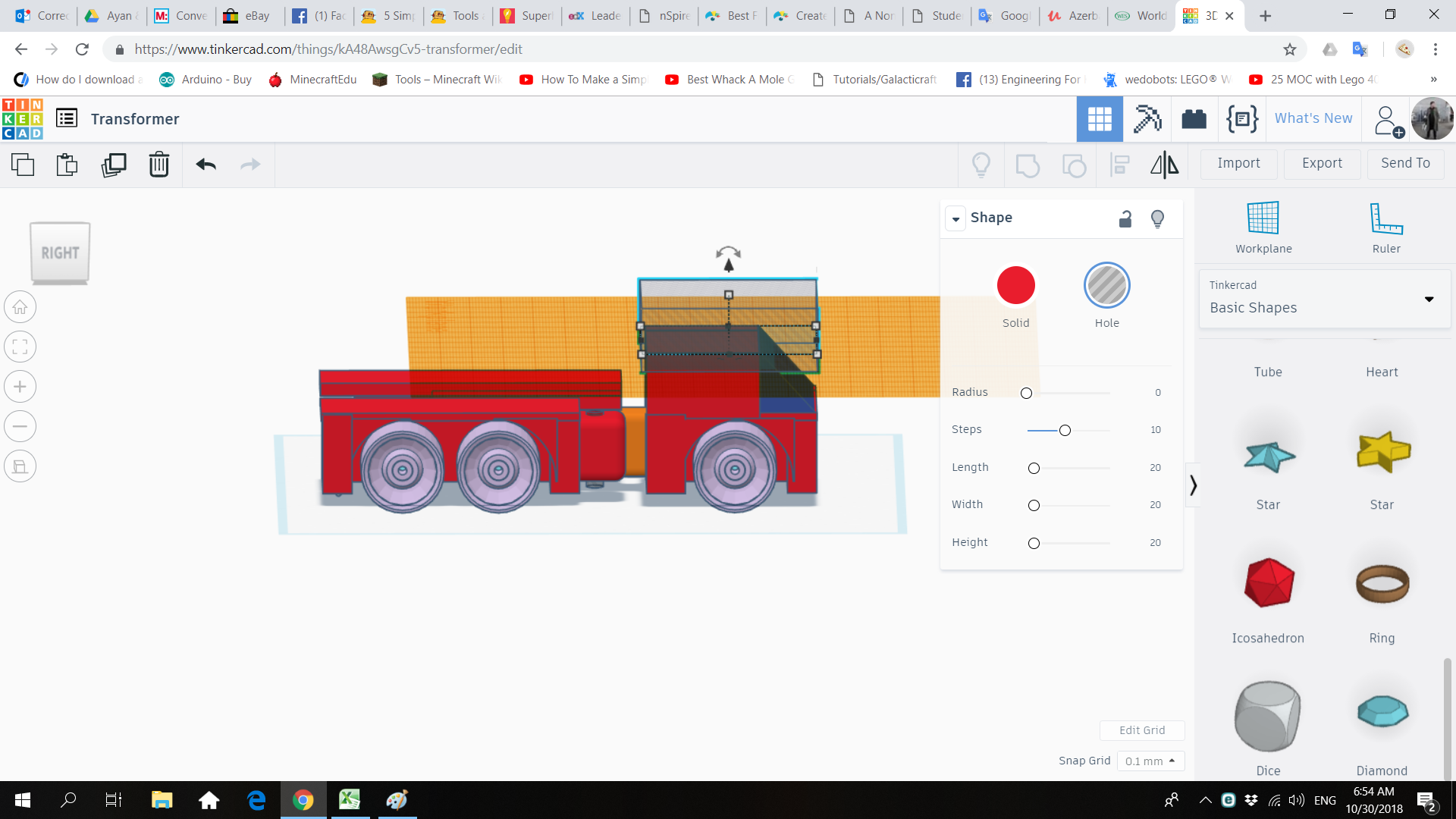The width and height of the screenshot is (1456, 819).
Task: Click the Mirror tool icon
Action: coord(1164,165)
